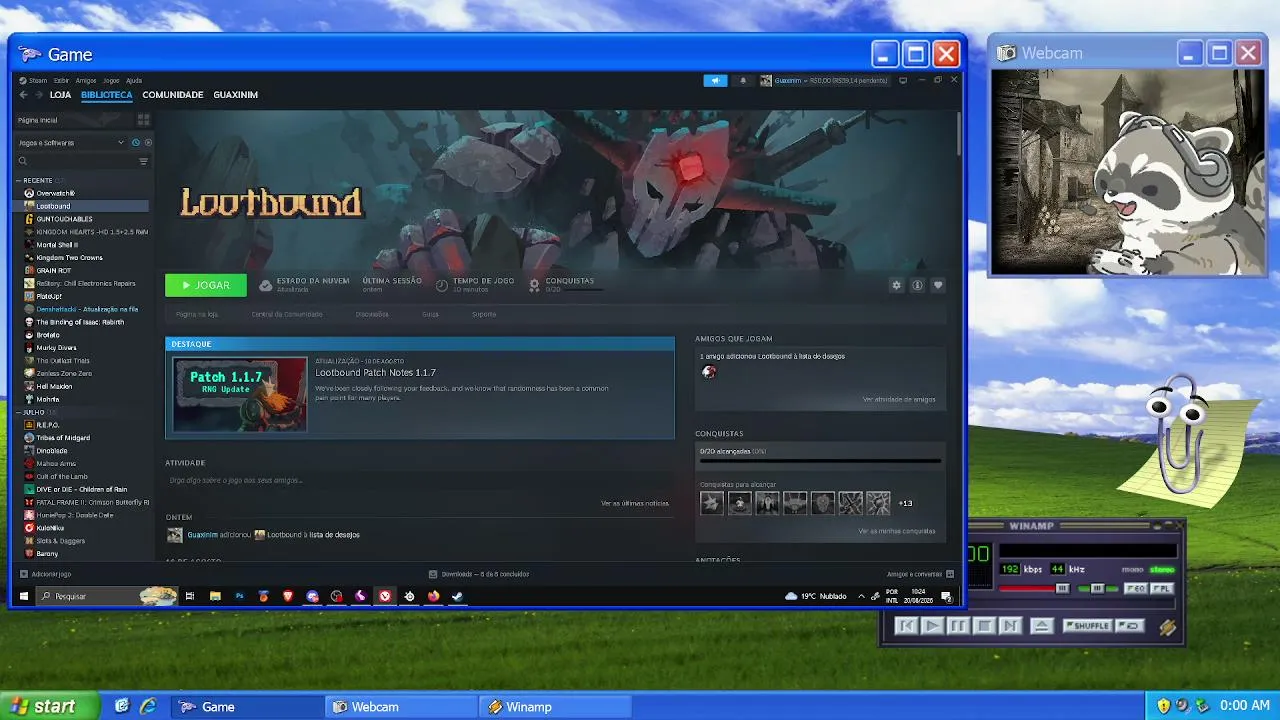Click the Conquistas achievements icon
Viewport: 1280px width, 720px height.
point(534,285)
